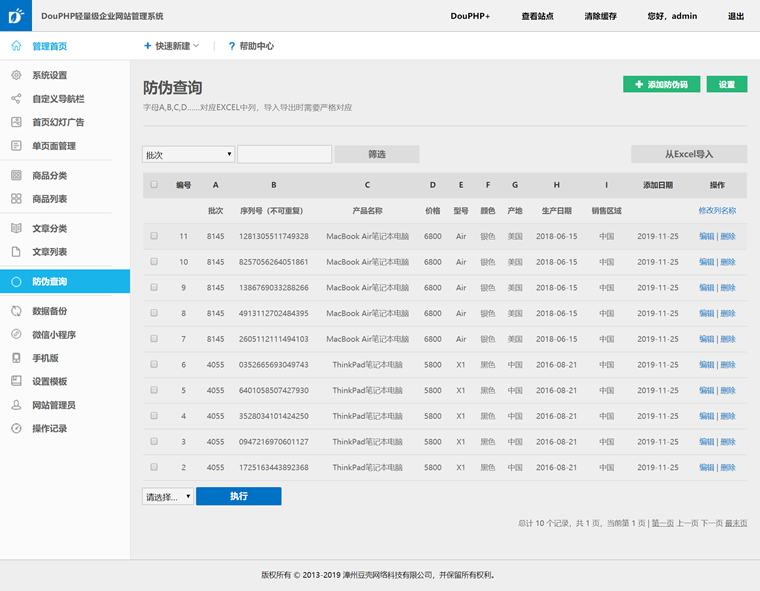Viewport: 760px width, 591px height.
Task: Click the question mark icon beside 帮助中心
Action: coord(232,46)
